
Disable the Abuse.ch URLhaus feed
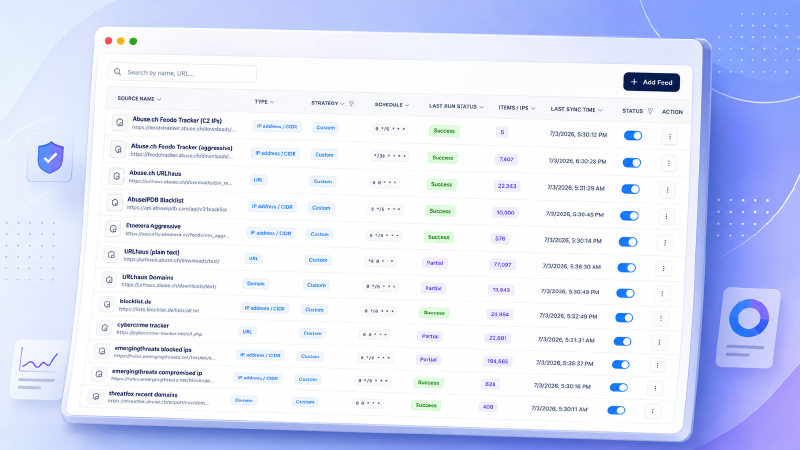[x=631, y=189]
